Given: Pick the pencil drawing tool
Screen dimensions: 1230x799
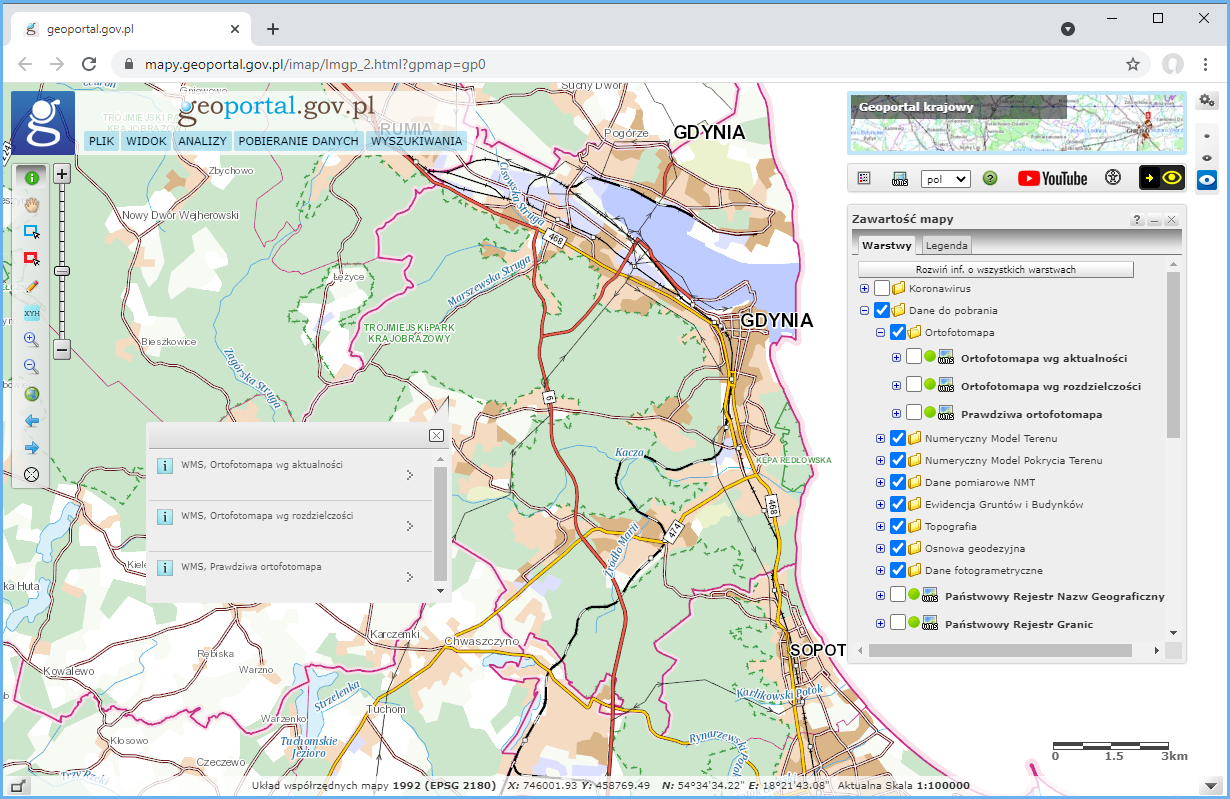Looking at the screenshot, I should tap(31, 285).
